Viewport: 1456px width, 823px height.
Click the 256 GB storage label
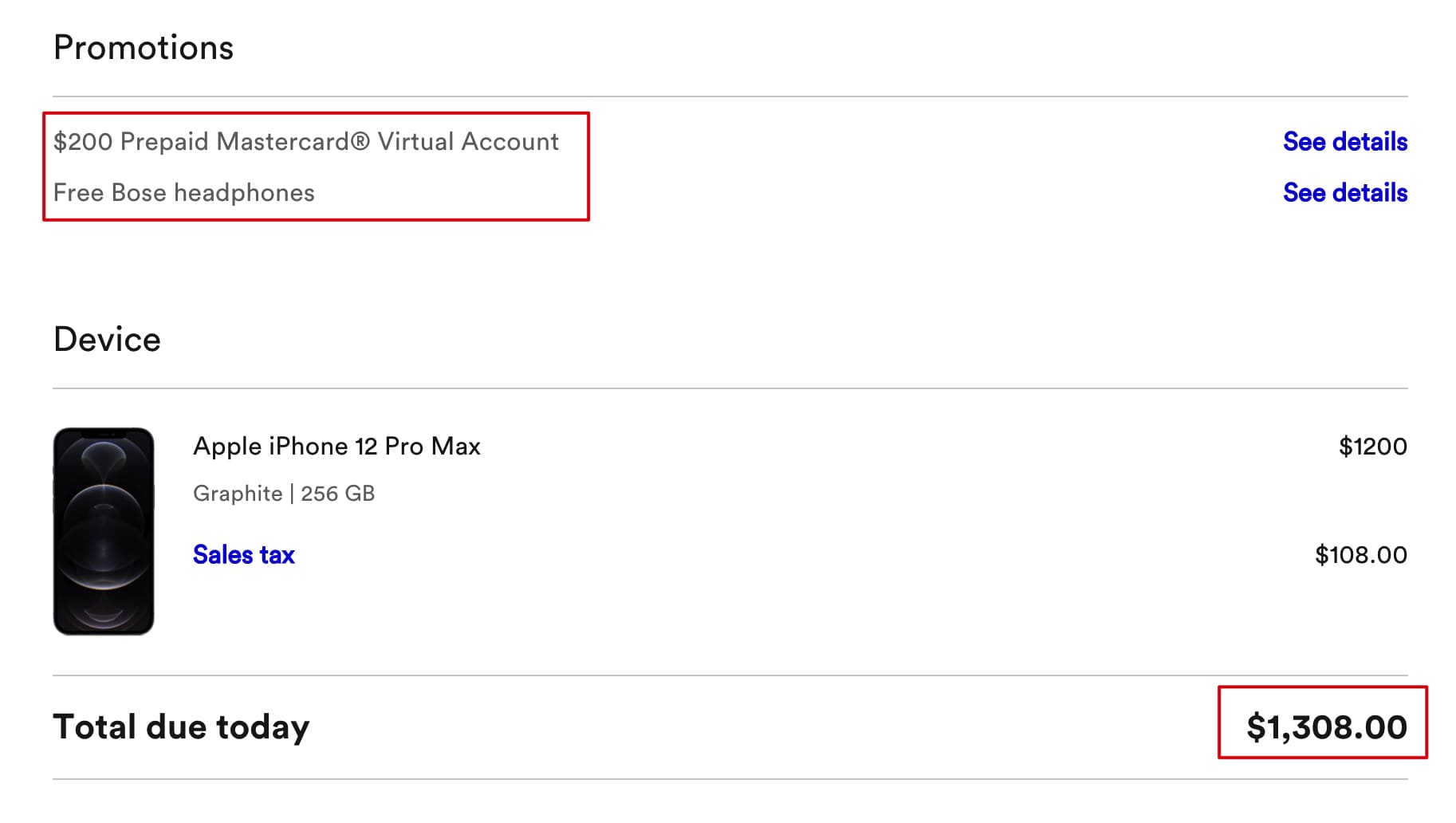tap(337, 494)
